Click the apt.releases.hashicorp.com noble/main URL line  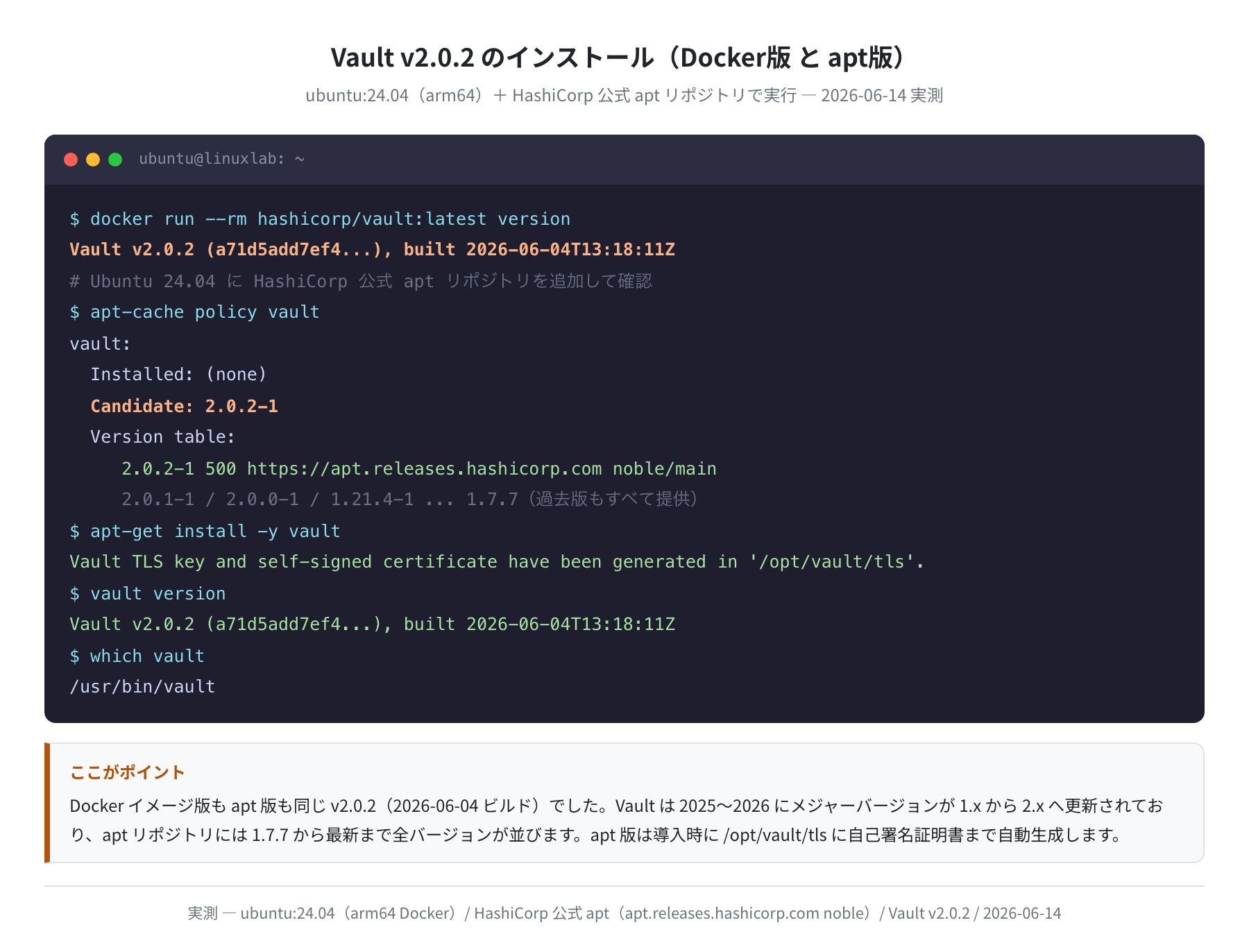pos(419,469)
